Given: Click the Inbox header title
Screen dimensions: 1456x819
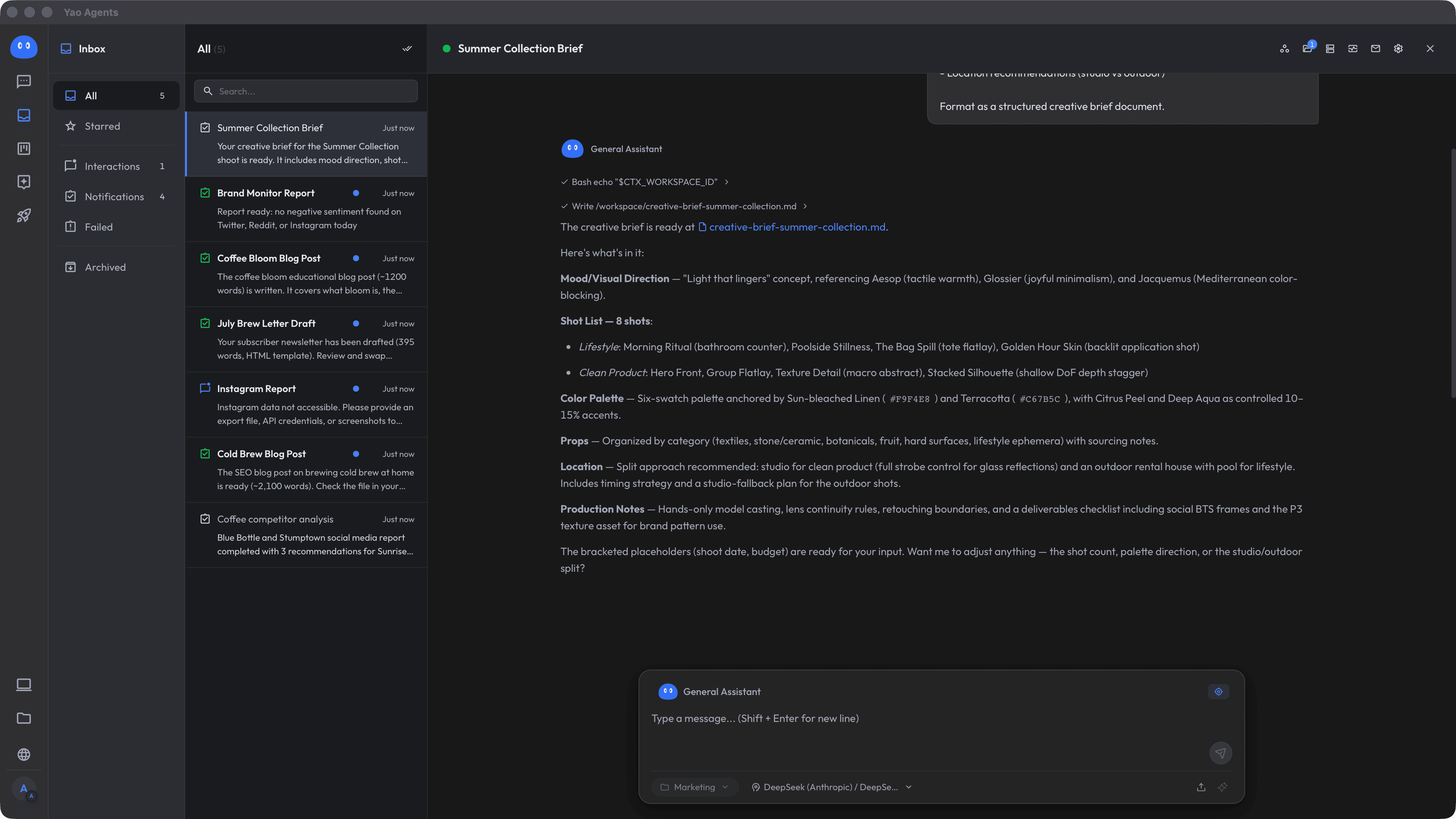Looking at the screenshot, I should coord(91,49).
